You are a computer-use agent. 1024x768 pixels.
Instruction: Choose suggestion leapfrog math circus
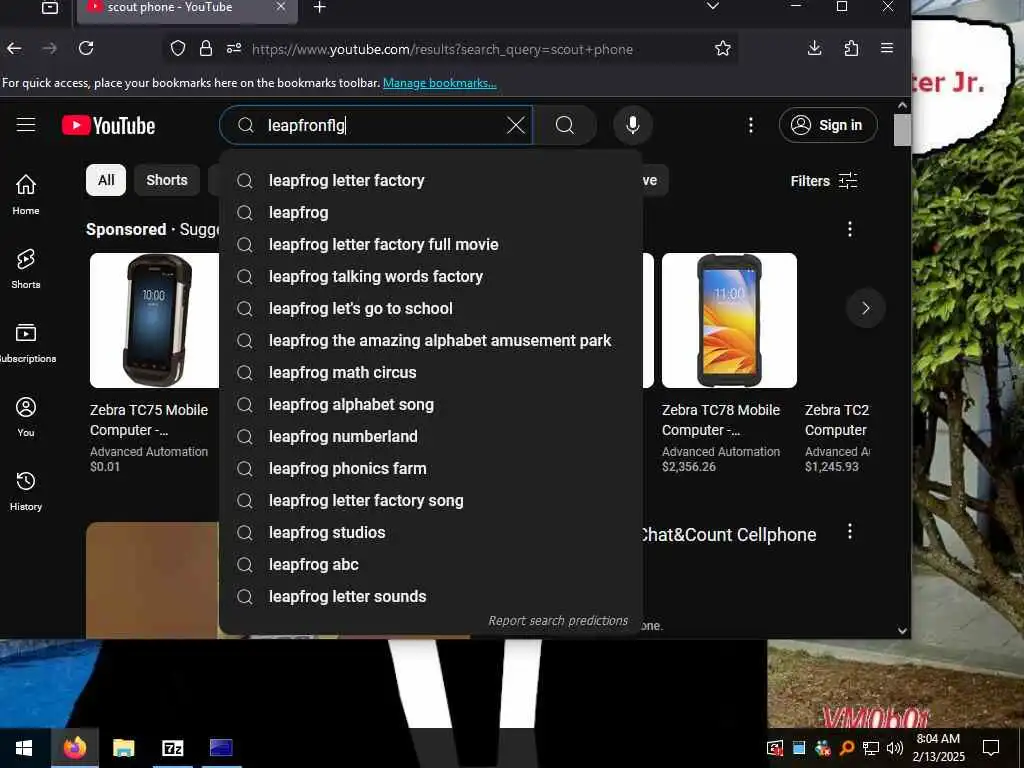click(431, 373)
